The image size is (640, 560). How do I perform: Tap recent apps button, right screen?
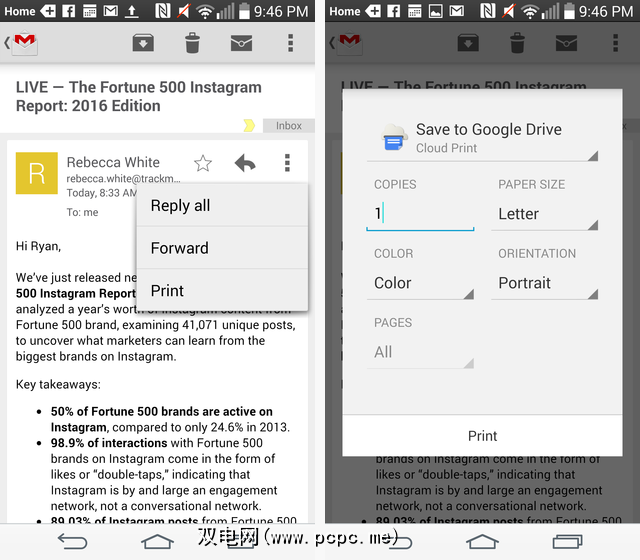(x=567, y=542)
